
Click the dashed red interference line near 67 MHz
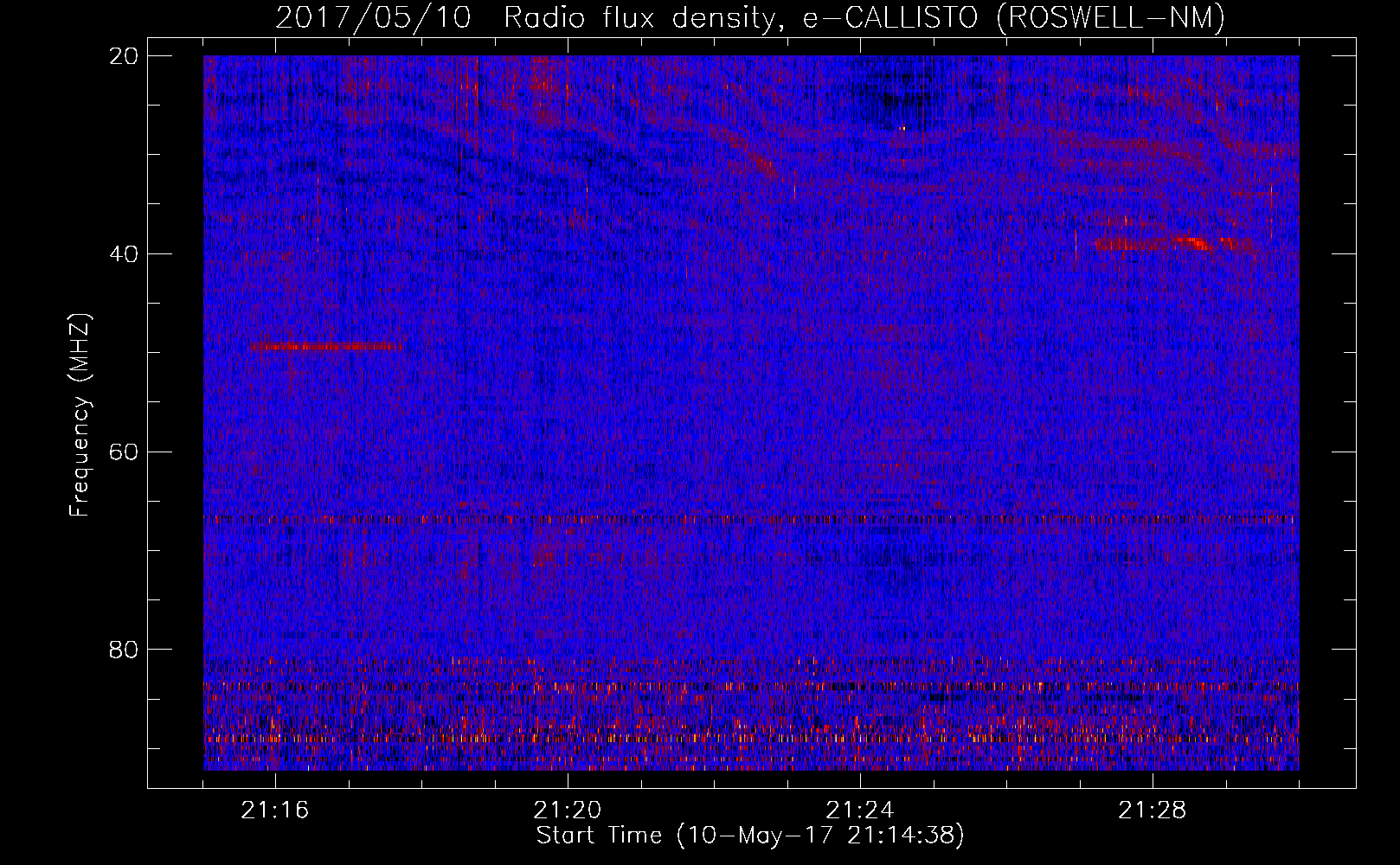pyautogui.click(x=751, y=520)
